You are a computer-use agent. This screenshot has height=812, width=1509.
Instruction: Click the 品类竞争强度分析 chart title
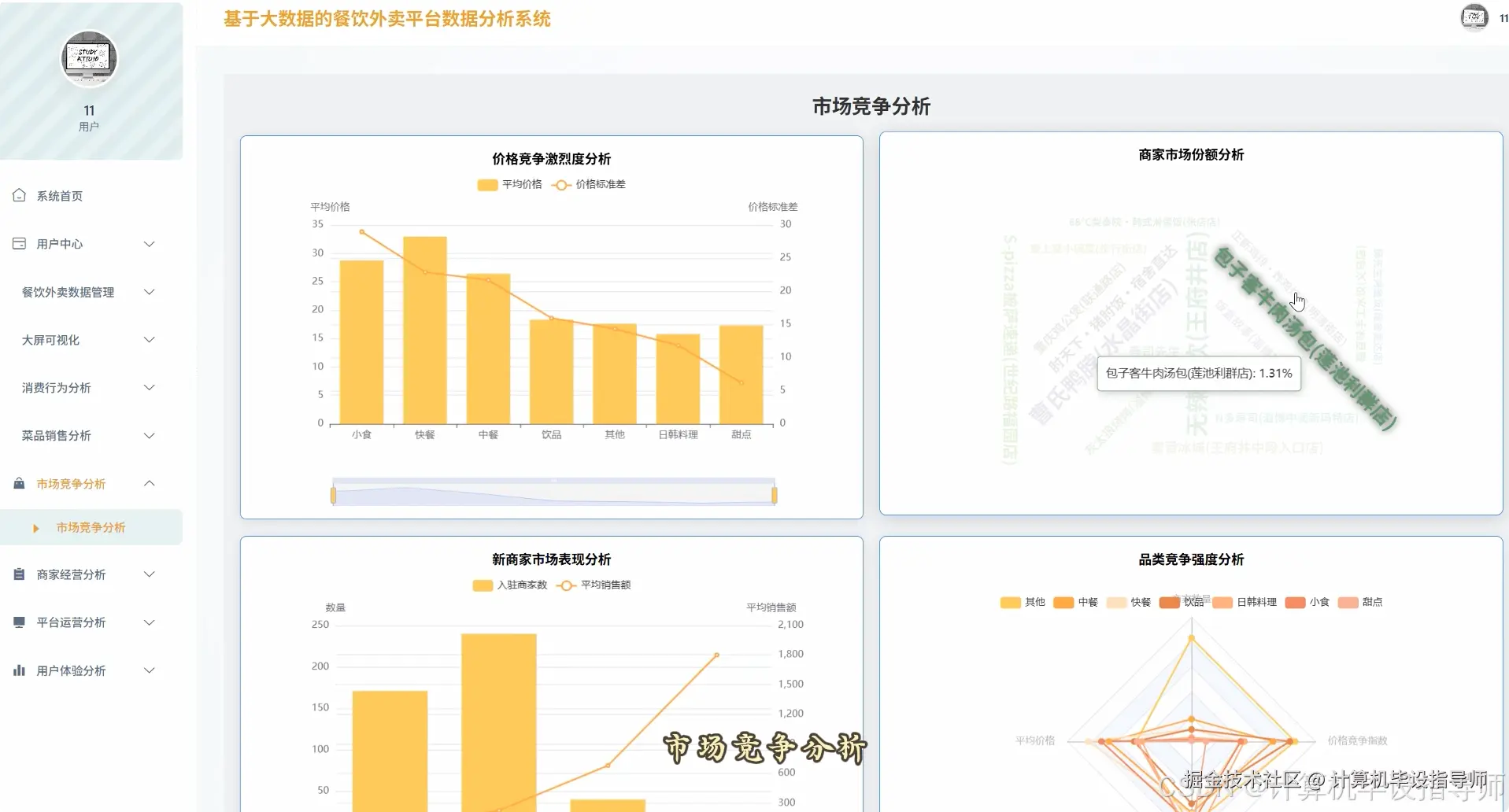point(1191,559)
